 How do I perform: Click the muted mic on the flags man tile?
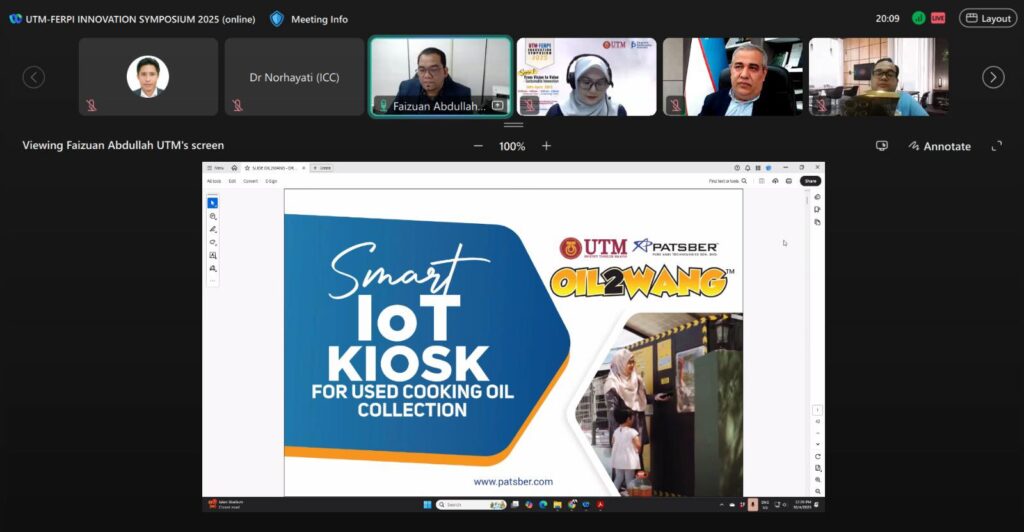click(x=675, y=105)
